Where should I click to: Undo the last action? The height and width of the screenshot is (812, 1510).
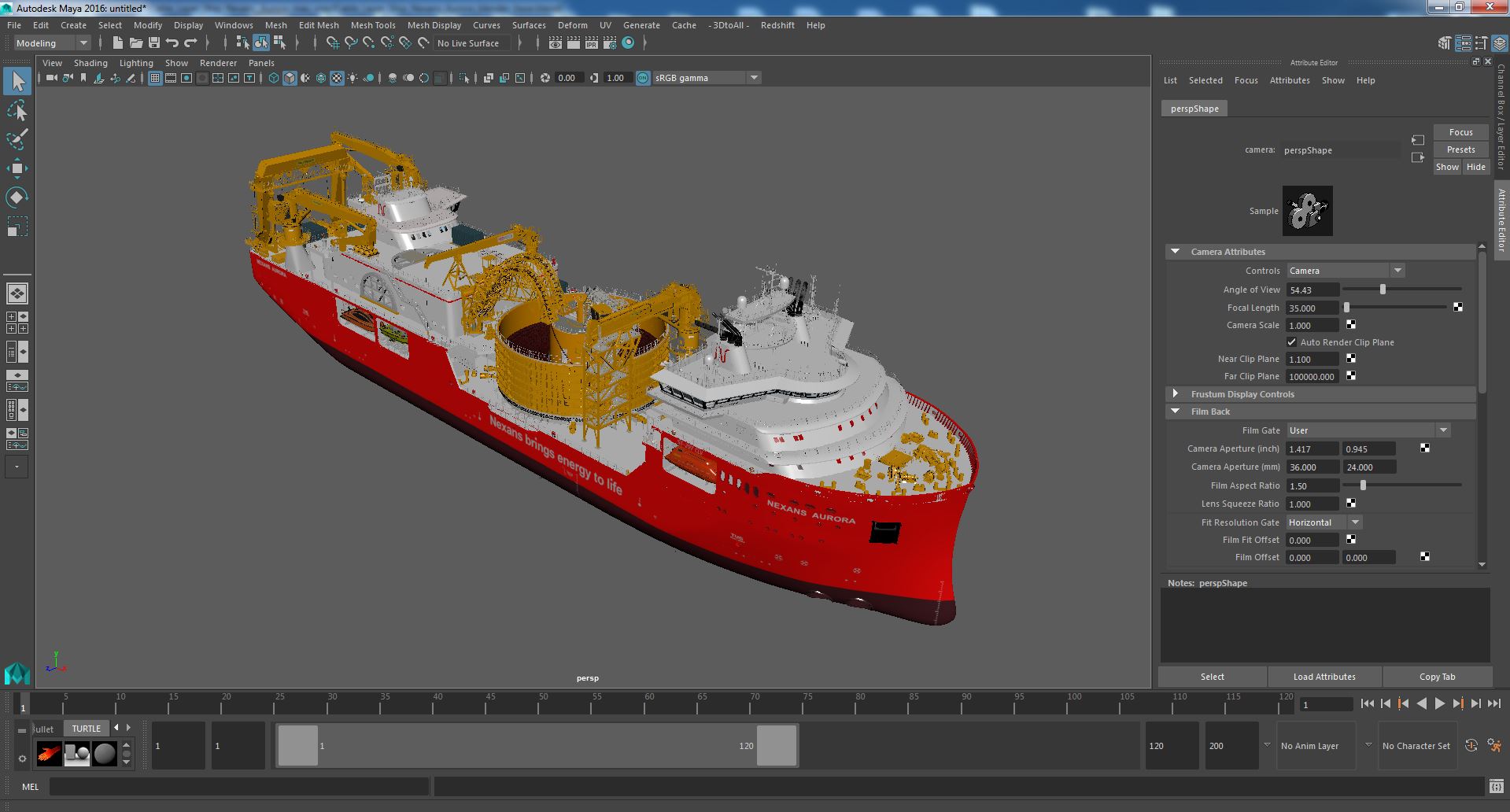pos(172,43)
